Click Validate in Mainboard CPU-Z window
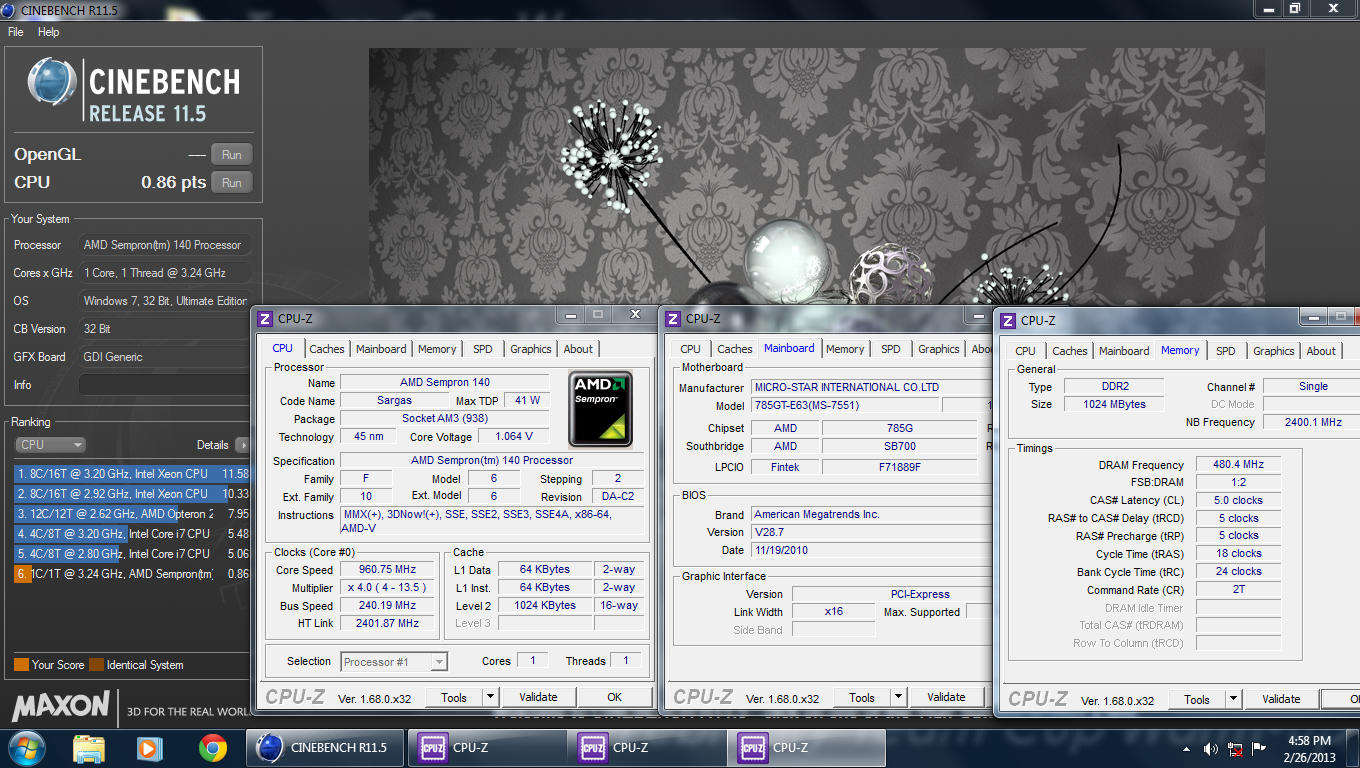 (946, 697)
